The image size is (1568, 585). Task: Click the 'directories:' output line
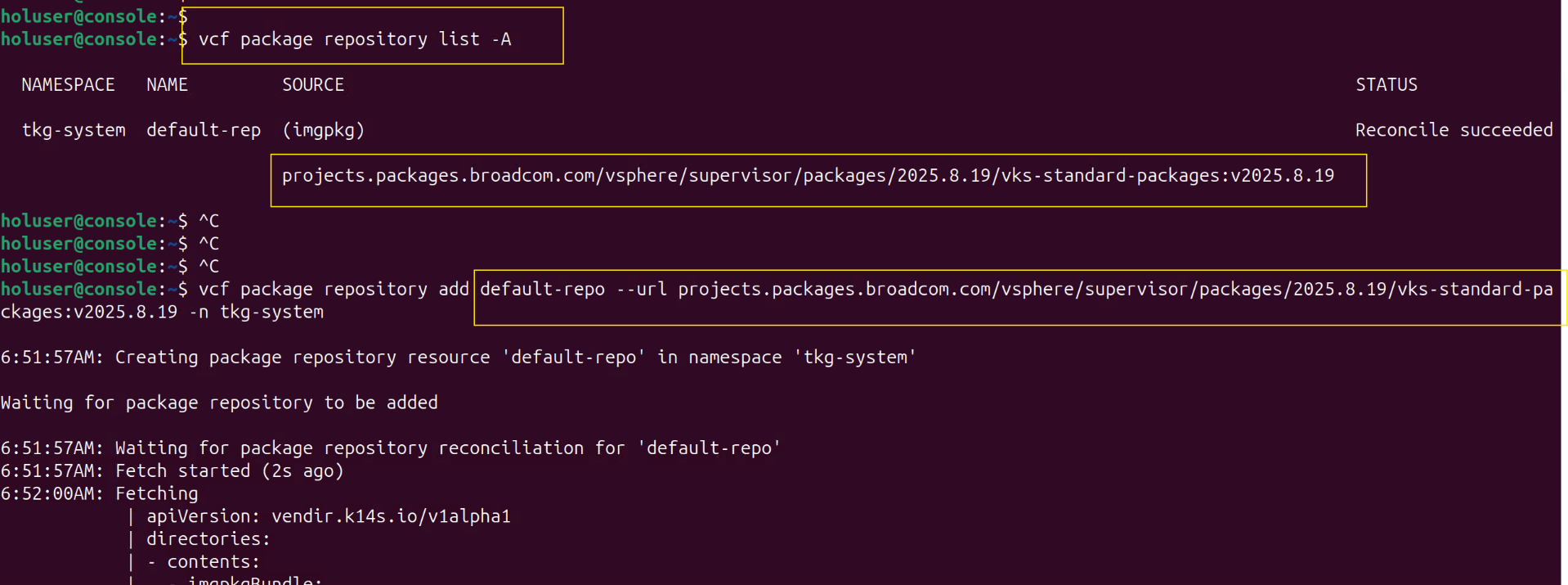(208, 539)
